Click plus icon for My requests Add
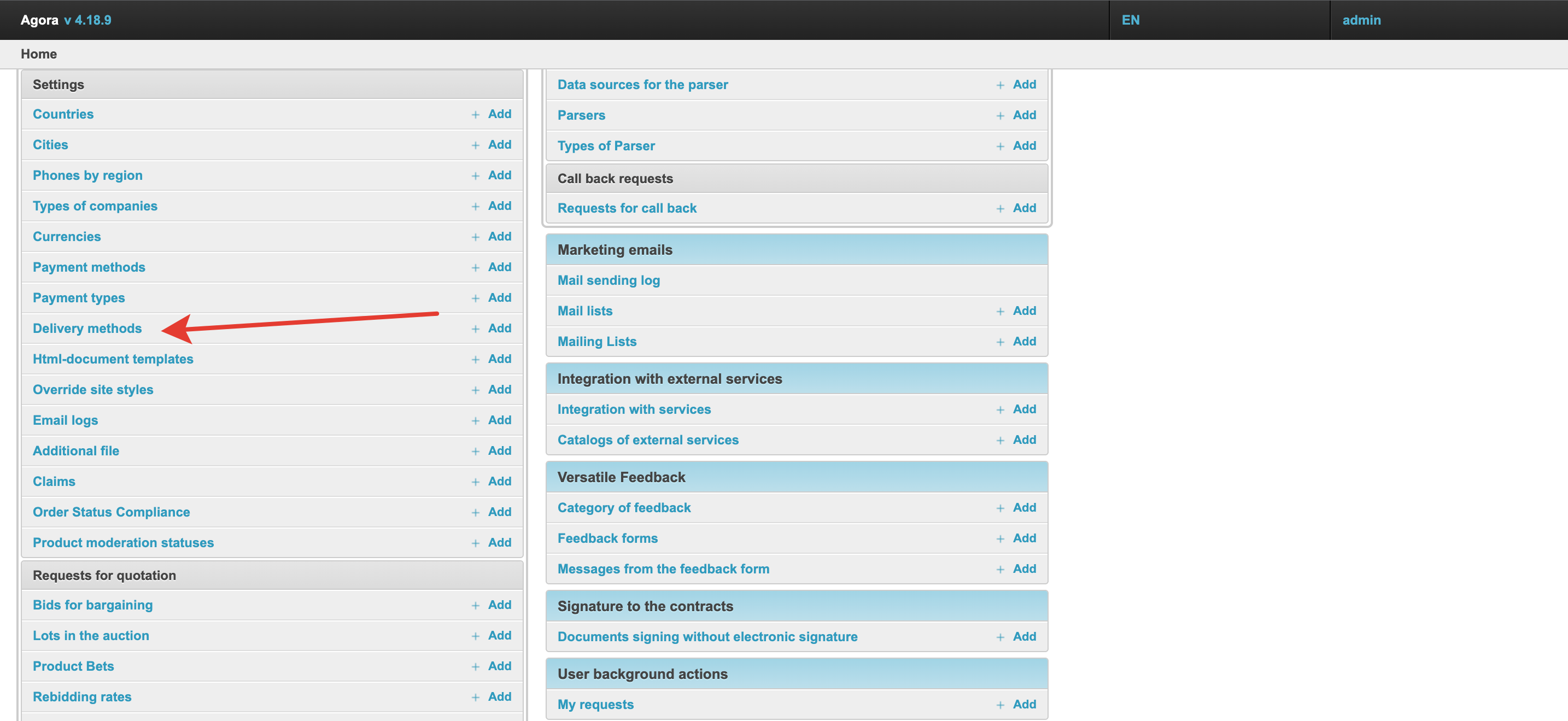Viewport: 1568px width, 721px height. point(1000,705)
